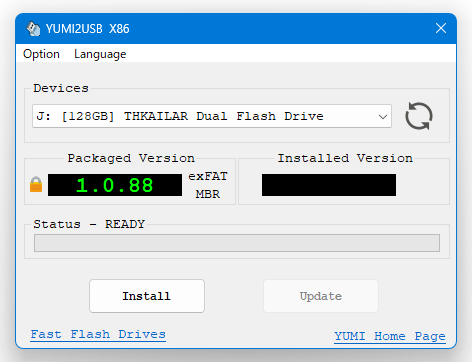472x362 pixels.
Task: Click the status progress bar
Action: 237,243
